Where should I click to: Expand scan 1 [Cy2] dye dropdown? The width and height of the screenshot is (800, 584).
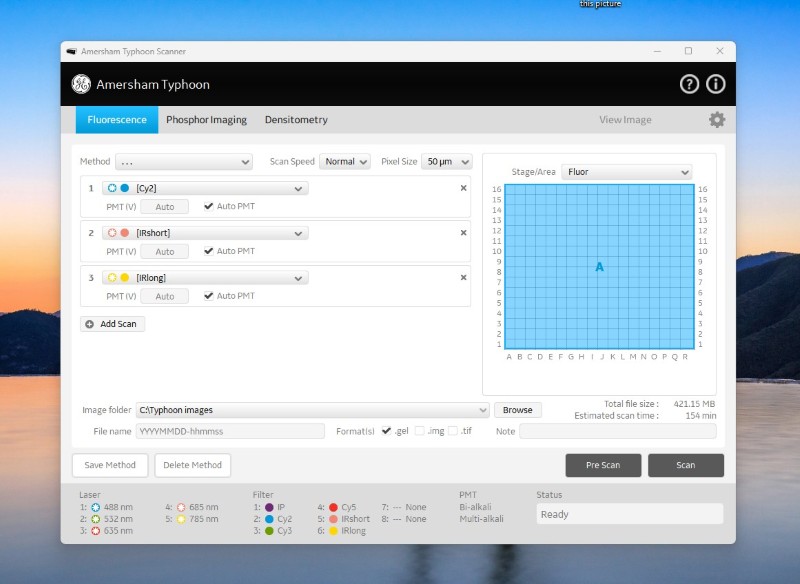coord(205,188)
